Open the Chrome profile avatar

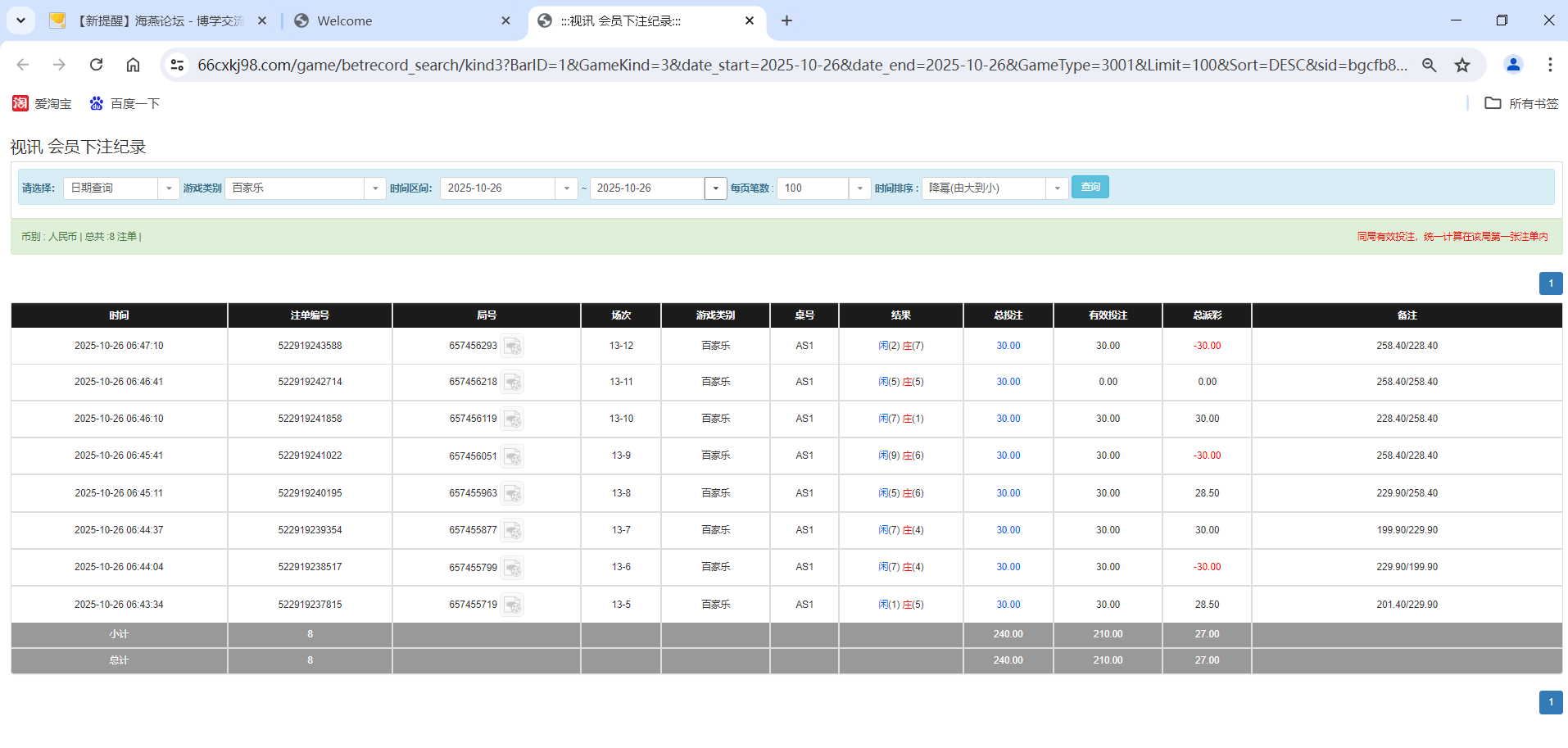(x=1513, y=65)
